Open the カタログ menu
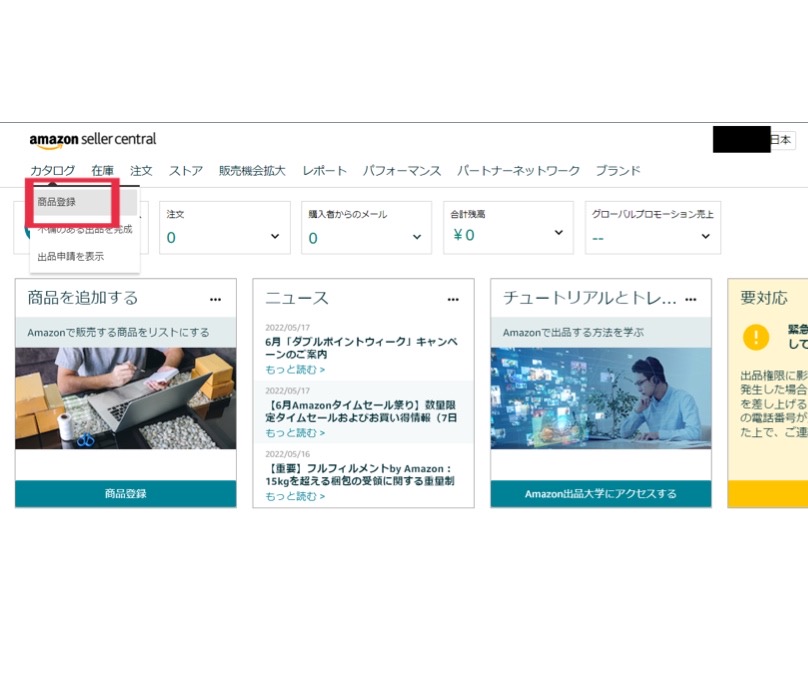 53,171
